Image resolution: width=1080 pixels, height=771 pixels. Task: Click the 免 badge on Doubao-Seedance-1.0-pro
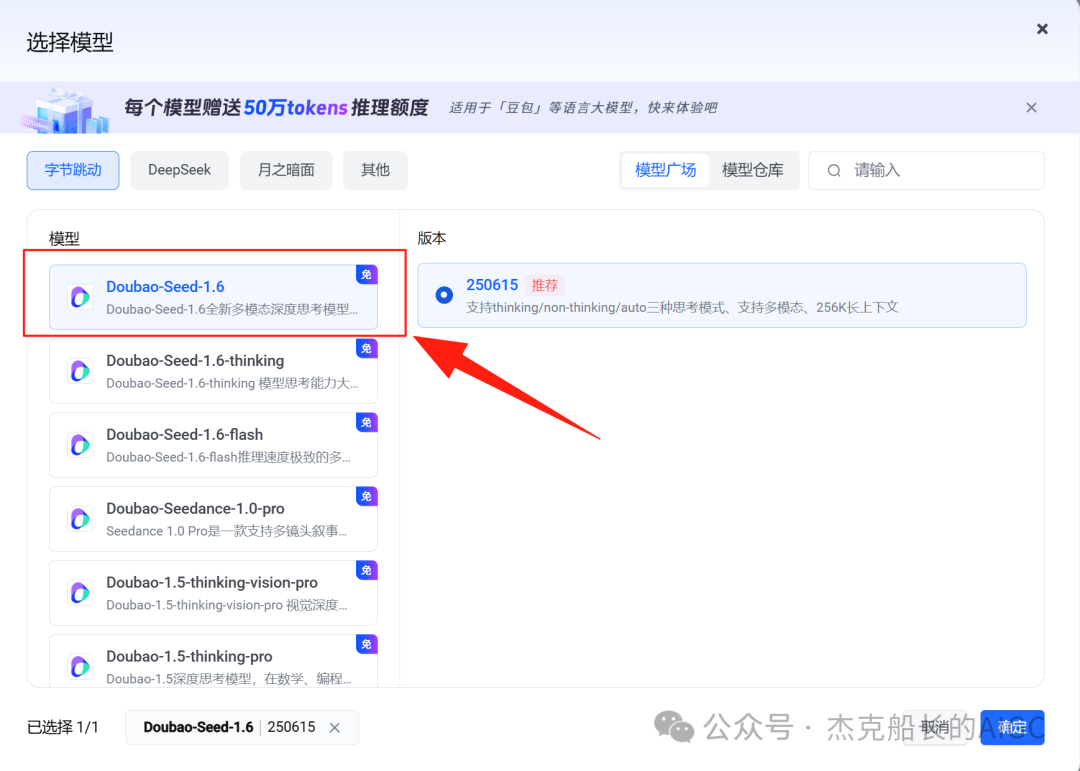click(366, 496)
